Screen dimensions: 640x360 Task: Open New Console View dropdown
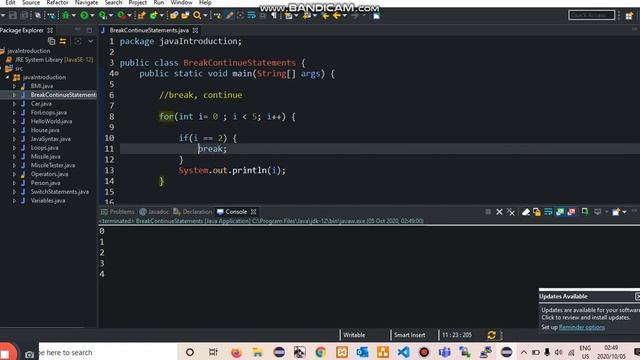point(624,212)
